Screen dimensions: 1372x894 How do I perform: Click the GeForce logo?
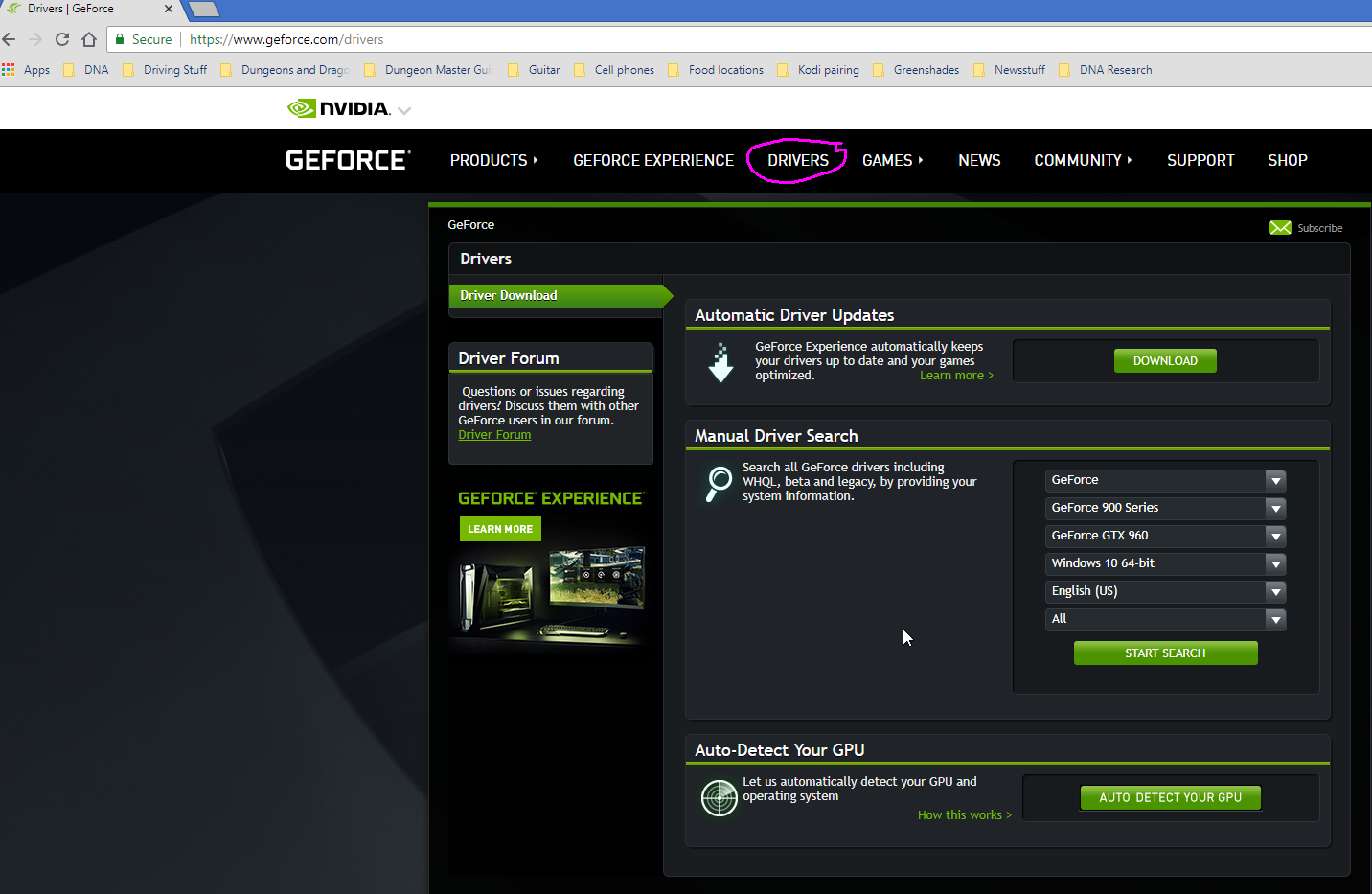[348, 160]
